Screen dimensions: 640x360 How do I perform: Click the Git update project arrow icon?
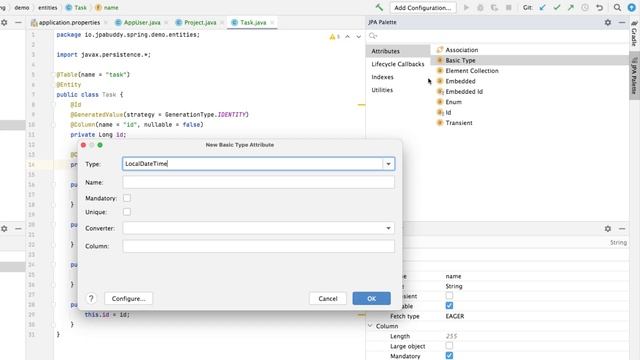pos(542,7)
